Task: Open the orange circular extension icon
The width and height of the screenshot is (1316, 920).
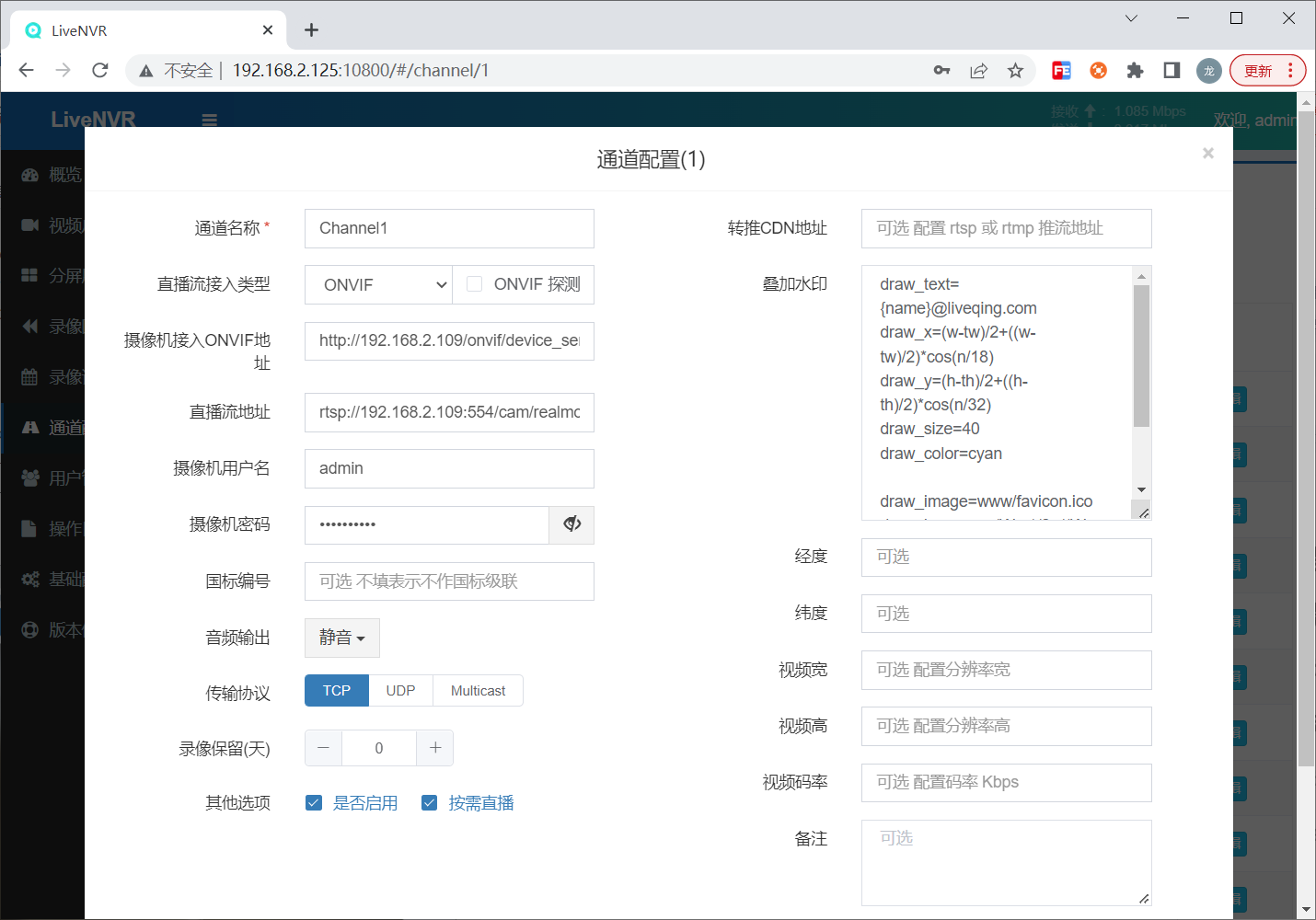Action: [1098, 70]
